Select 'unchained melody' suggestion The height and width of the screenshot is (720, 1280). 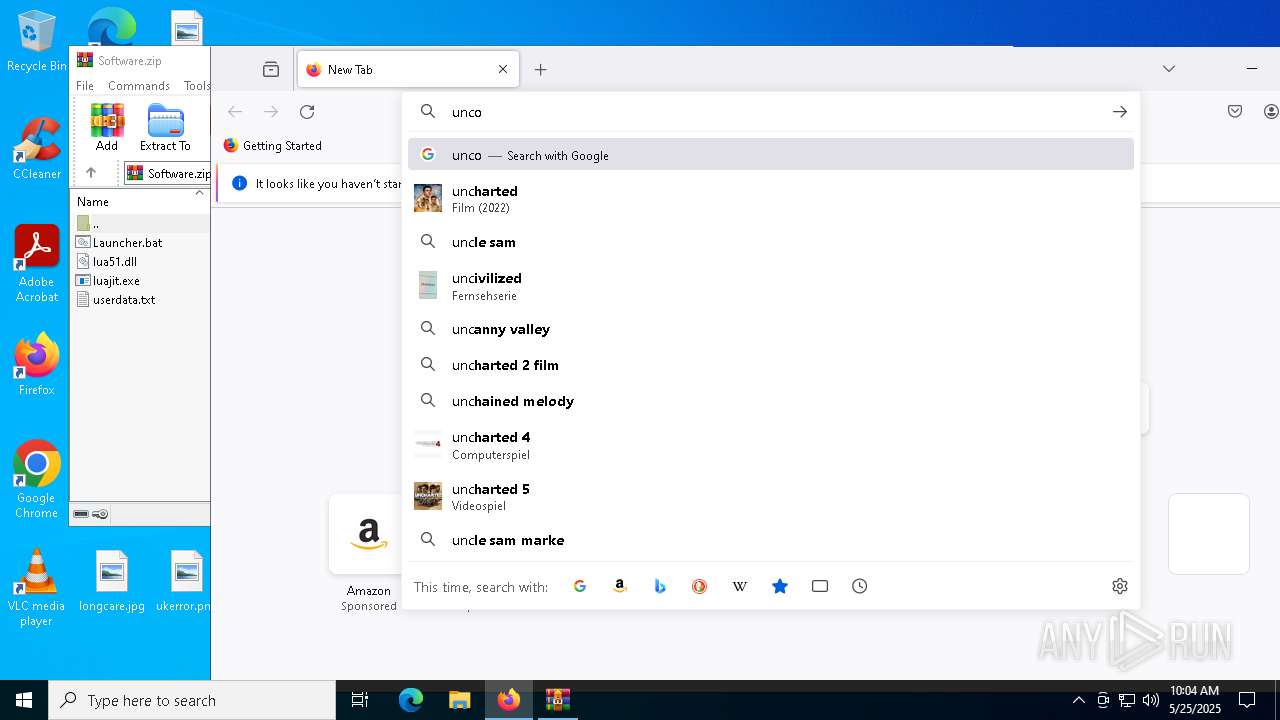tap(771, 401)
